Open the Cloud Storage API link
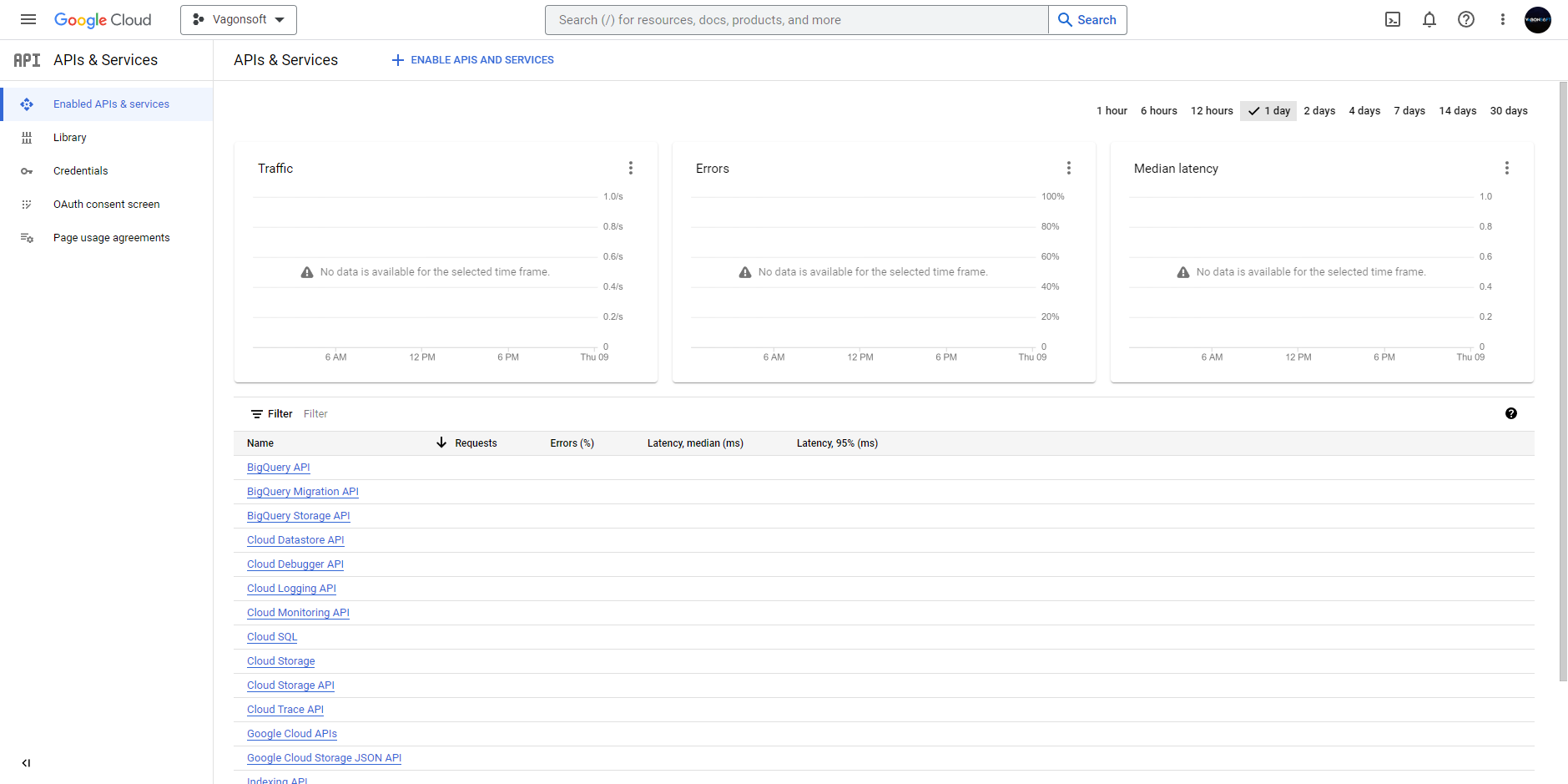The image size is (1568, 784). click(x=290, y=685)
